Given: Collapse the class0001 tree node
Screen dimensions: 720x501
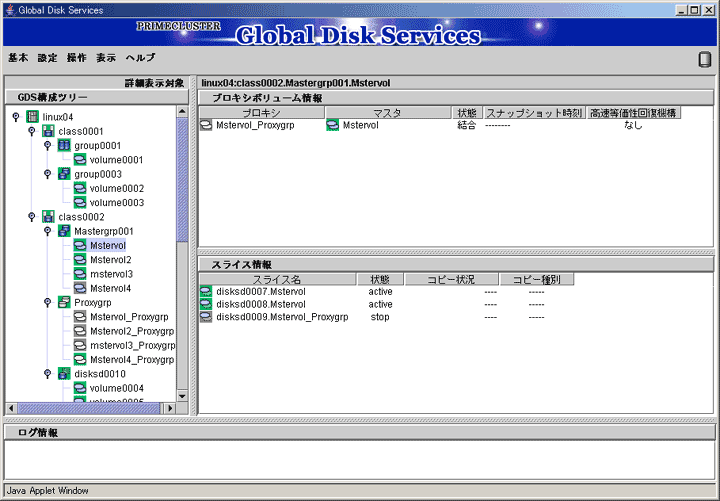Looking at the screenshot, I should (32, 131).
